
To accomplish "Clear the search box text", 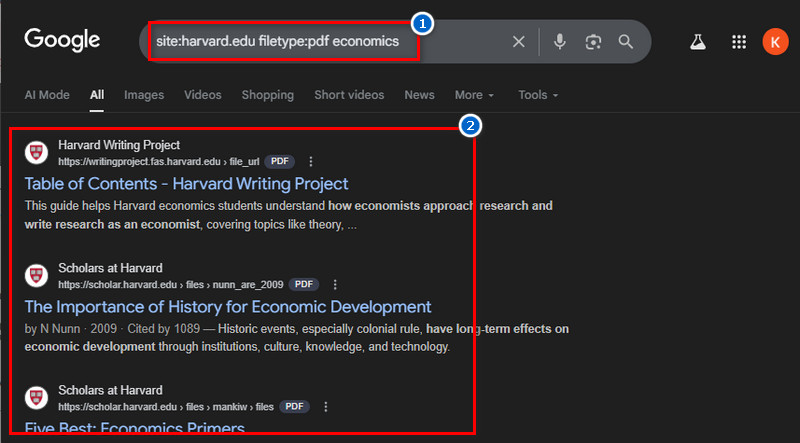I will [x=518, y=42].
